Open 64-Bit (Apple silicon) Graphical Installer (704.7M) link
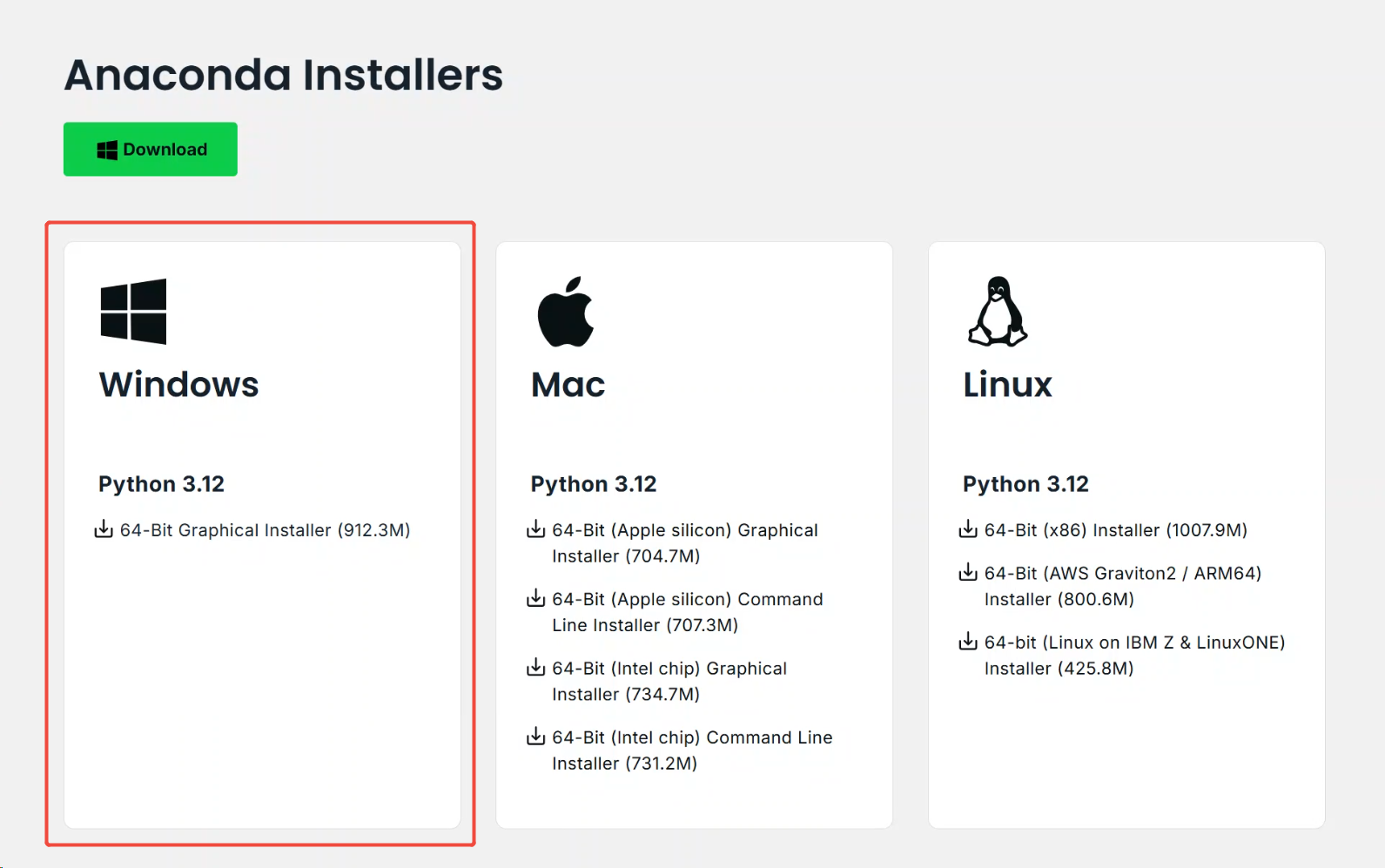1385x868 pixels. point(685,543)
